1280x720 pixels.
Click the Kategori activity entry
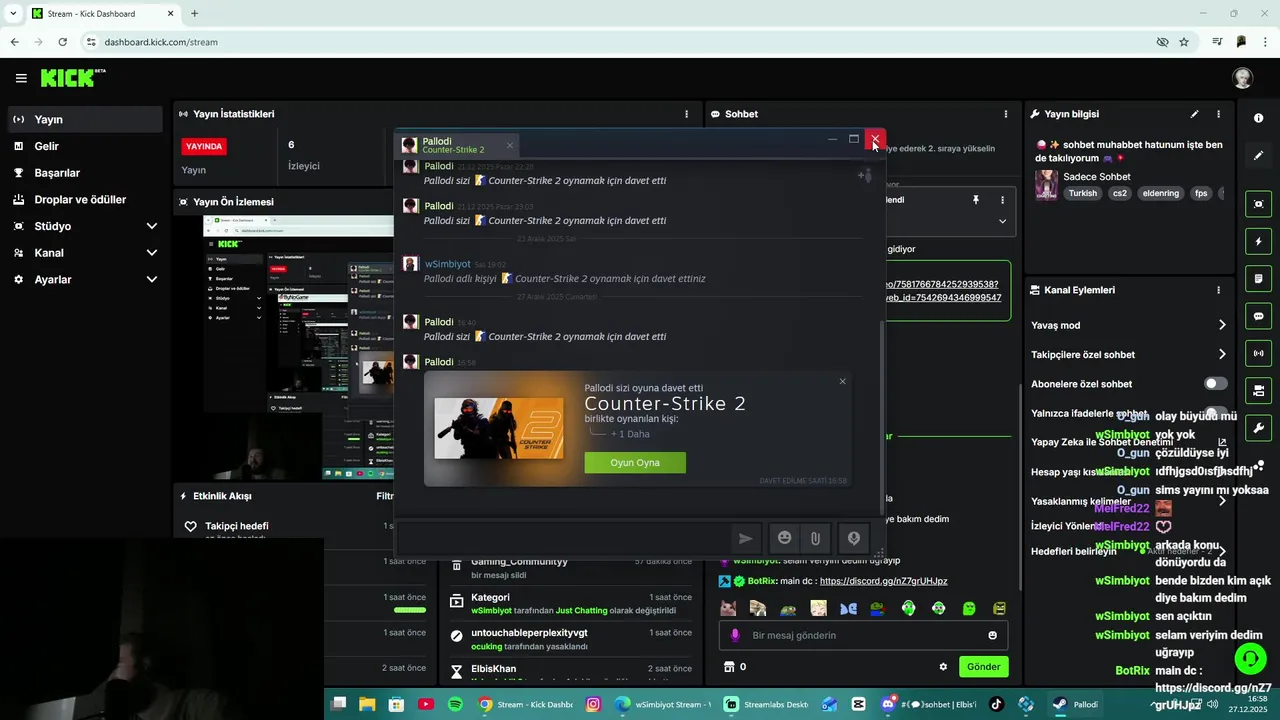click(568, 603)
